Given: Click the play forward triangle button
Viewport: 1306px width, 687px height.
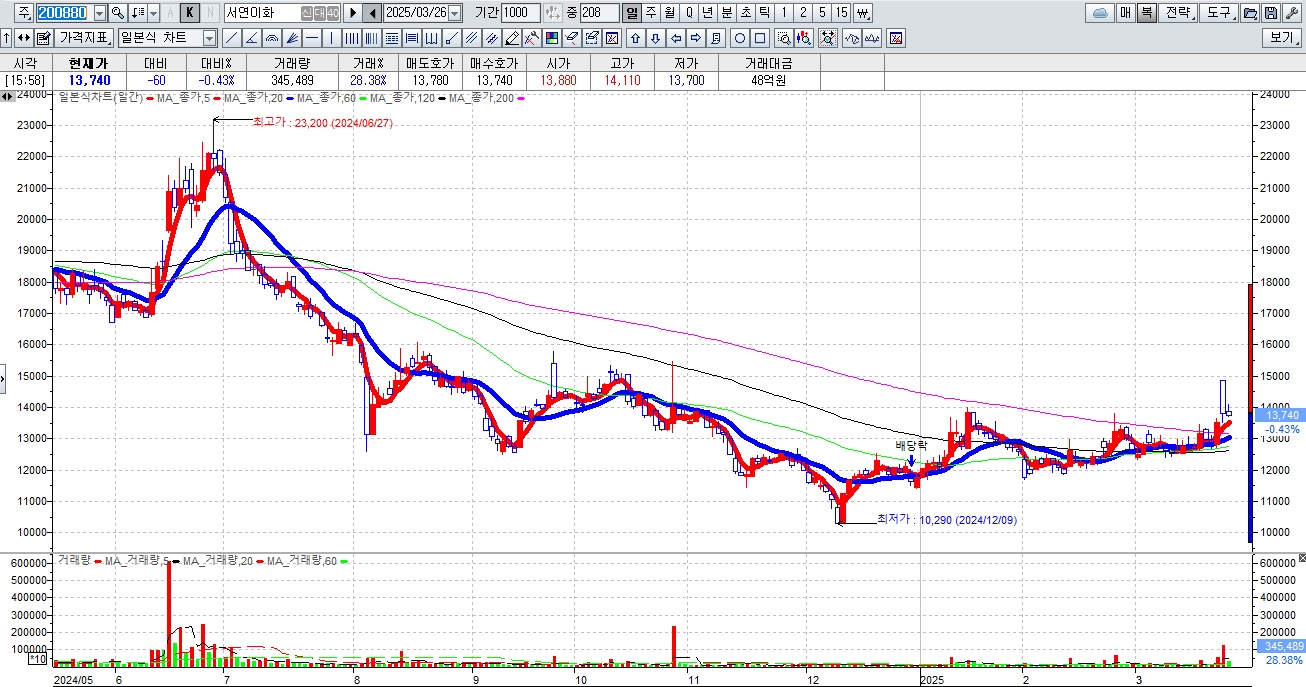Looking at the screenshot, I should pos(353,13).
